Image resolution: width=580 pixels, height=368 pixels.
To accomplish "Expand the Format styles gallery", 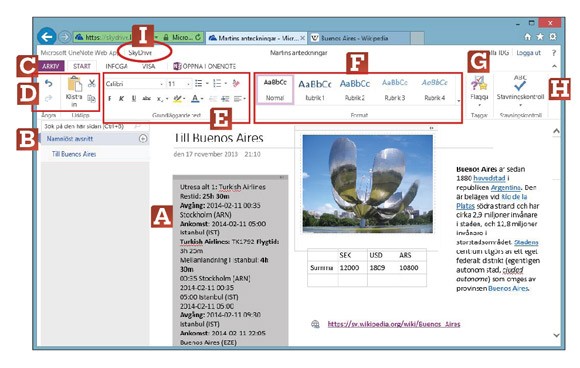I will [459, 101].
